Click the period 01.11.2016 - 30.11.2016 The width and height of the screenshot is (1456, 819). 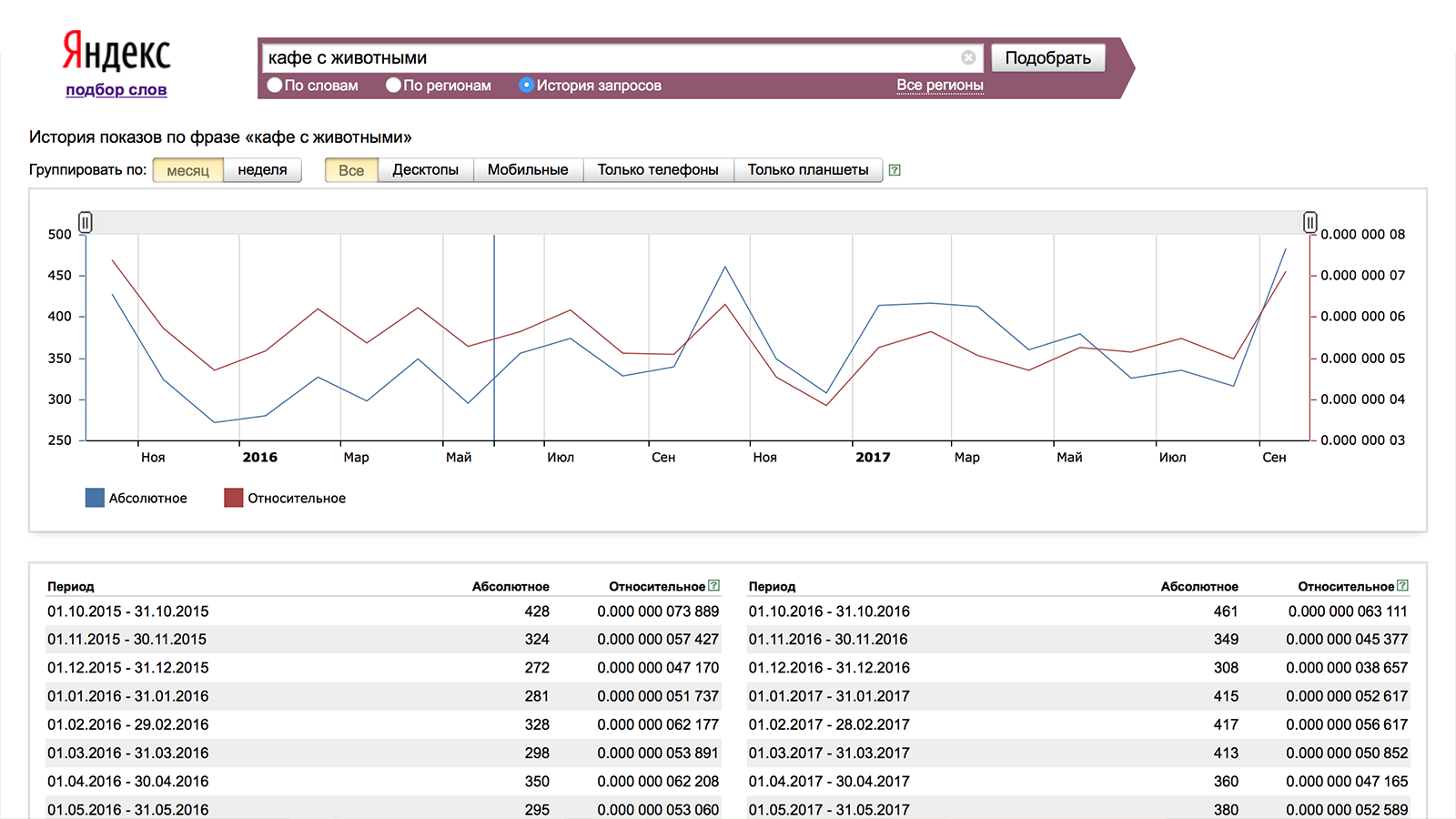pyautogui.click(x=828, y=640)
